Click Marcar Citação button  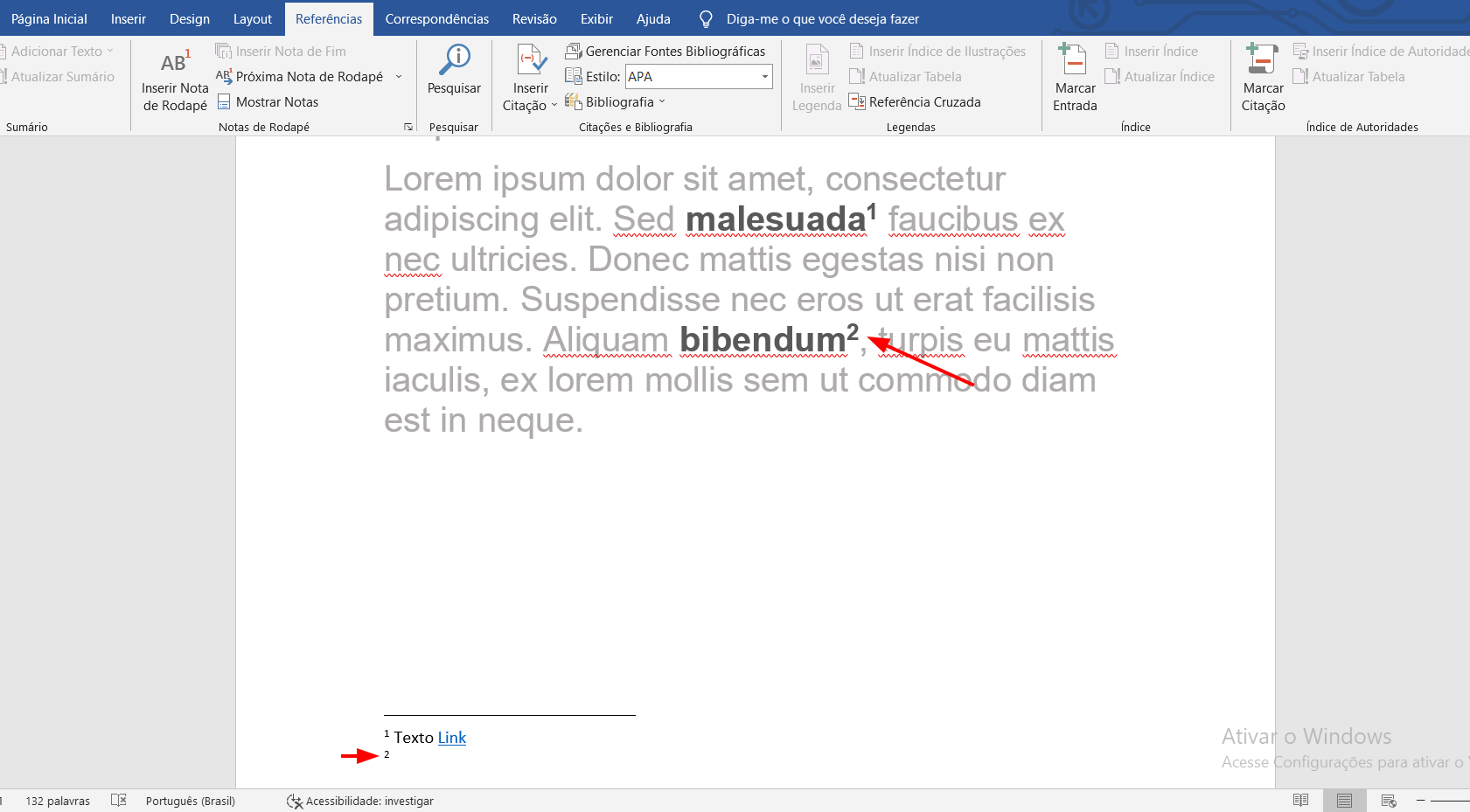point(1263,79)
